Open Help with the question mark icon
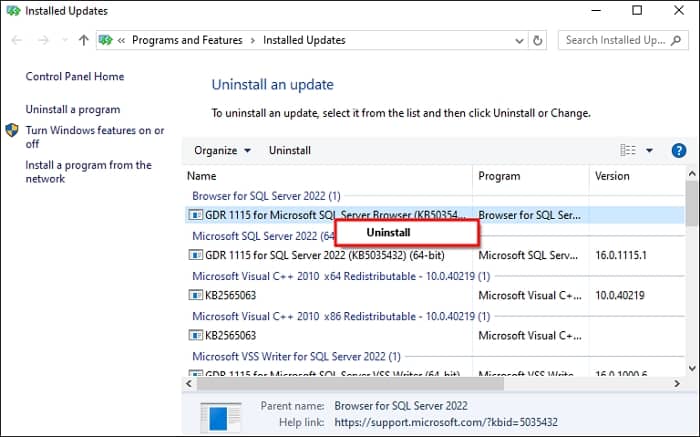Image resolution: width=700 pixels, height=437 pixels. pos(679,150)
